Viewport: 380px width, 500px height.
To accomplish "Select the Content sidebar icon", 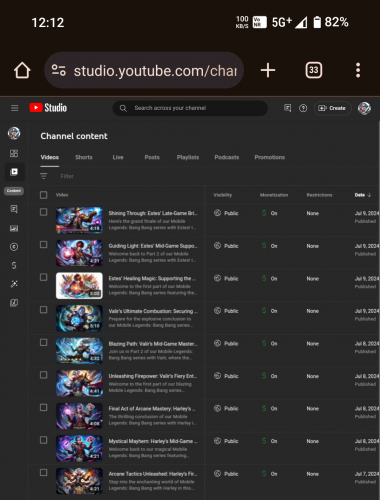I will [14, 172].
